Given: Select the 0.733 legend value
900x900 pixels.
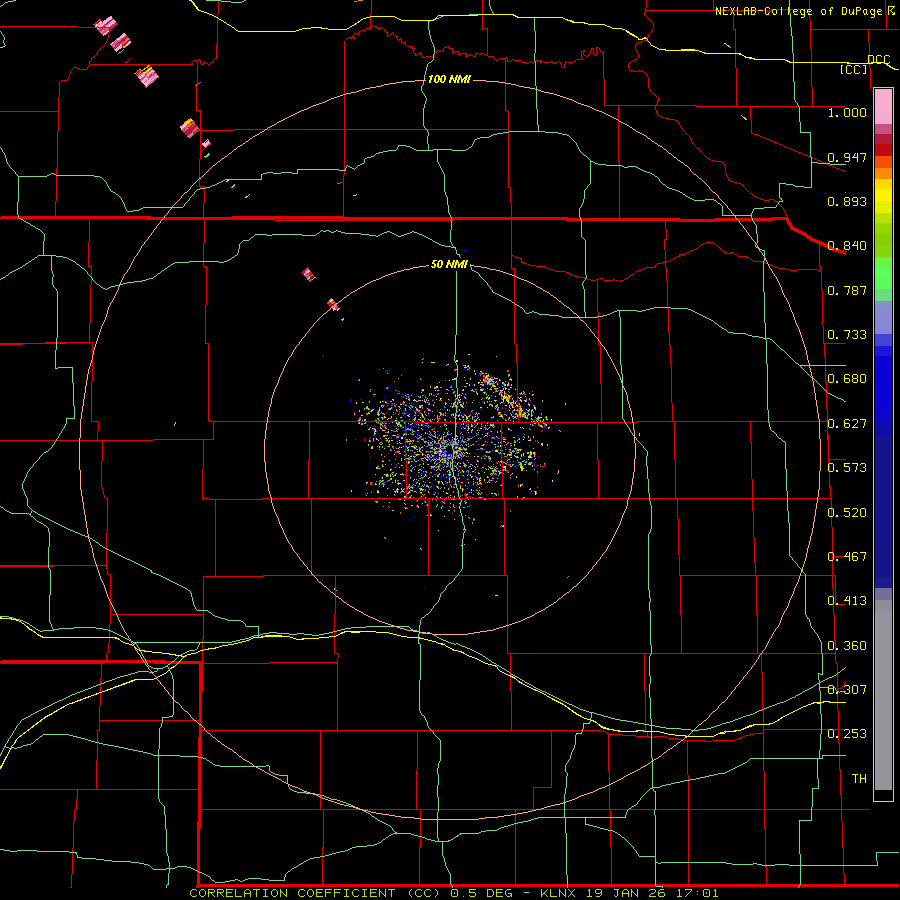Looking at the screenshot, I should pos(847,335).
